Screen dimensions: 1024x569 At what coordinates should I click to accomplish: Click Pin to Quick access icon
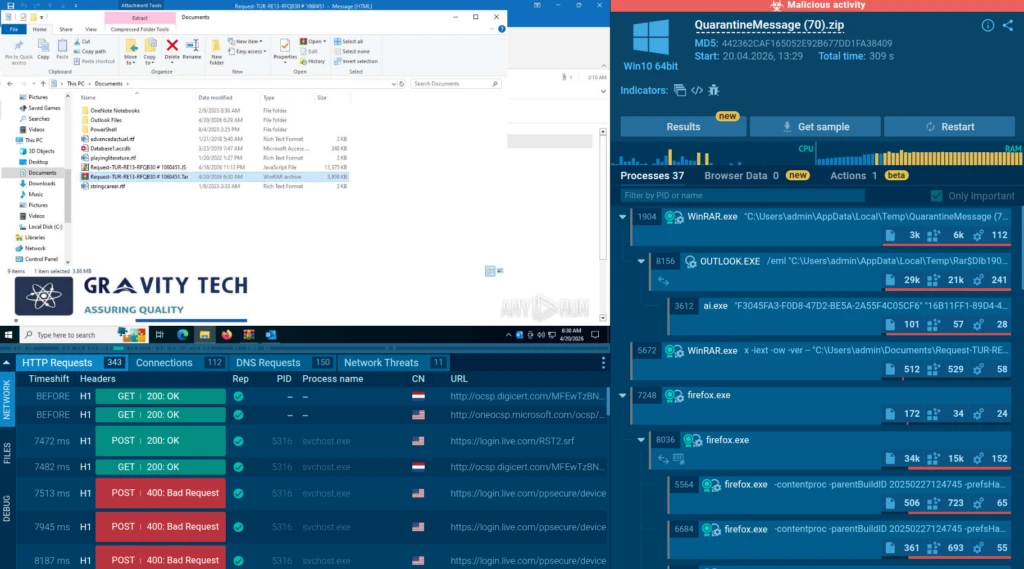pyautogui.click(x=18, y=52)
